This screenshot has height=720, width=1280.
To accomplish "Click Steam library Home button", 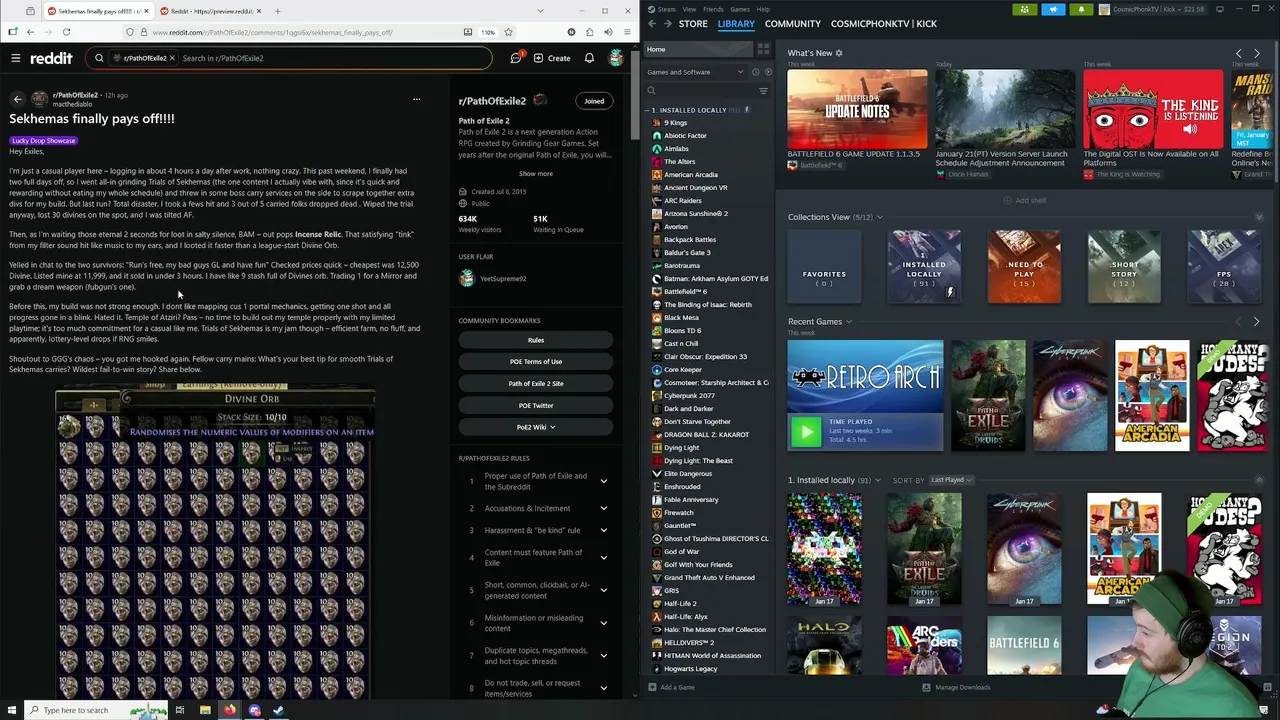I will click(699, 49).
